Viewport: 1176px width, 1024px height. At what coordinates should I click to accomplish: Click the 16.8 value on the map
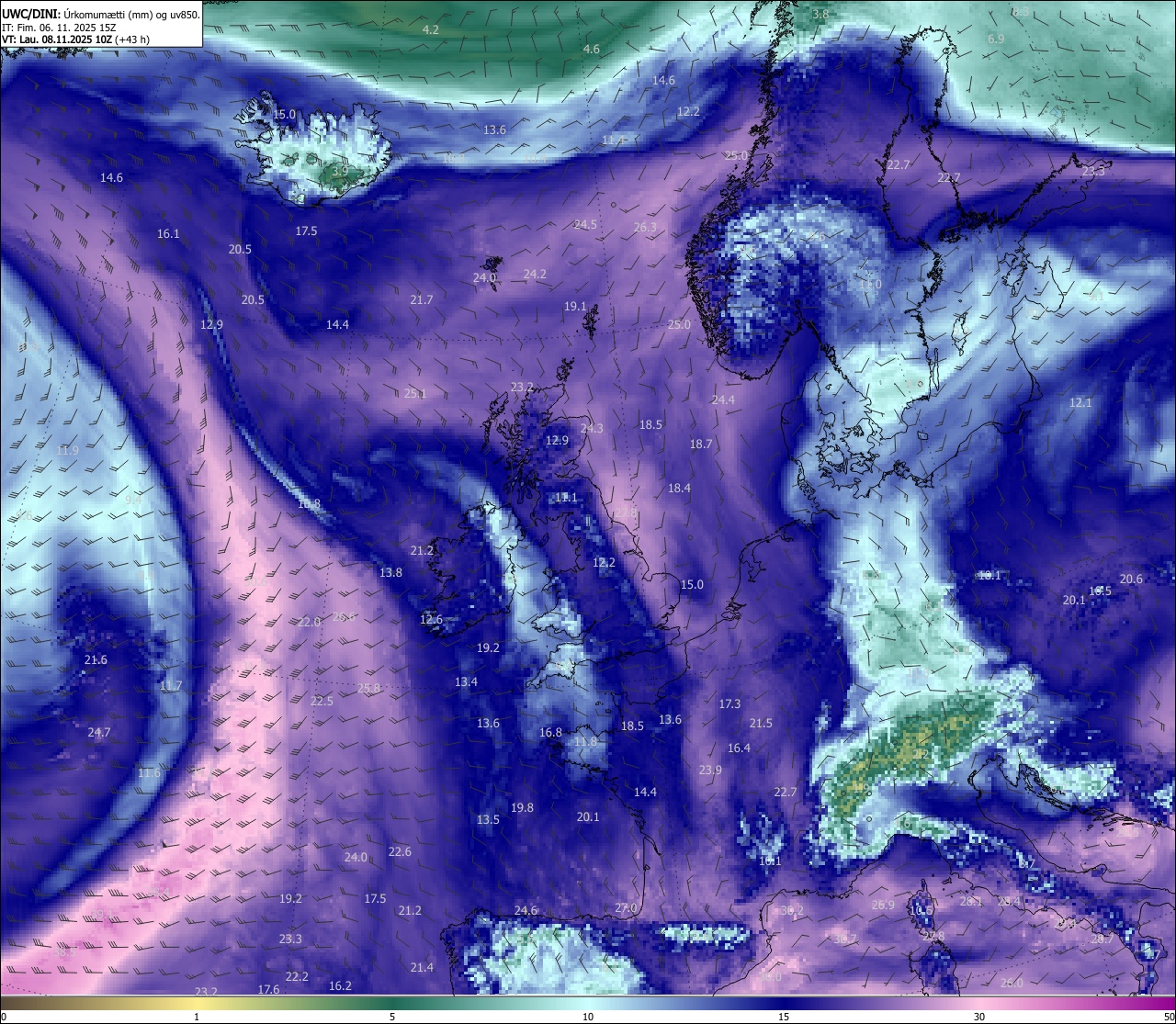click(x=550, y=733)
